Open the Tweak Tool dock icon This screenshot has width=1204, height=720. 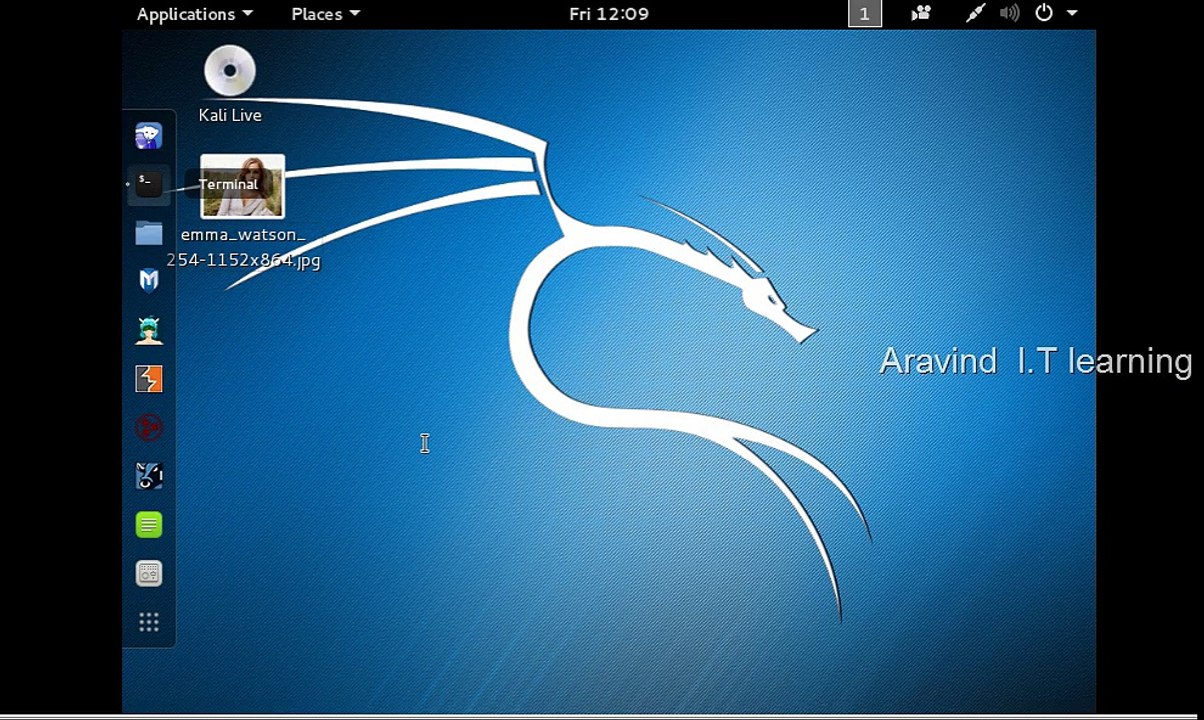point(149,574)
